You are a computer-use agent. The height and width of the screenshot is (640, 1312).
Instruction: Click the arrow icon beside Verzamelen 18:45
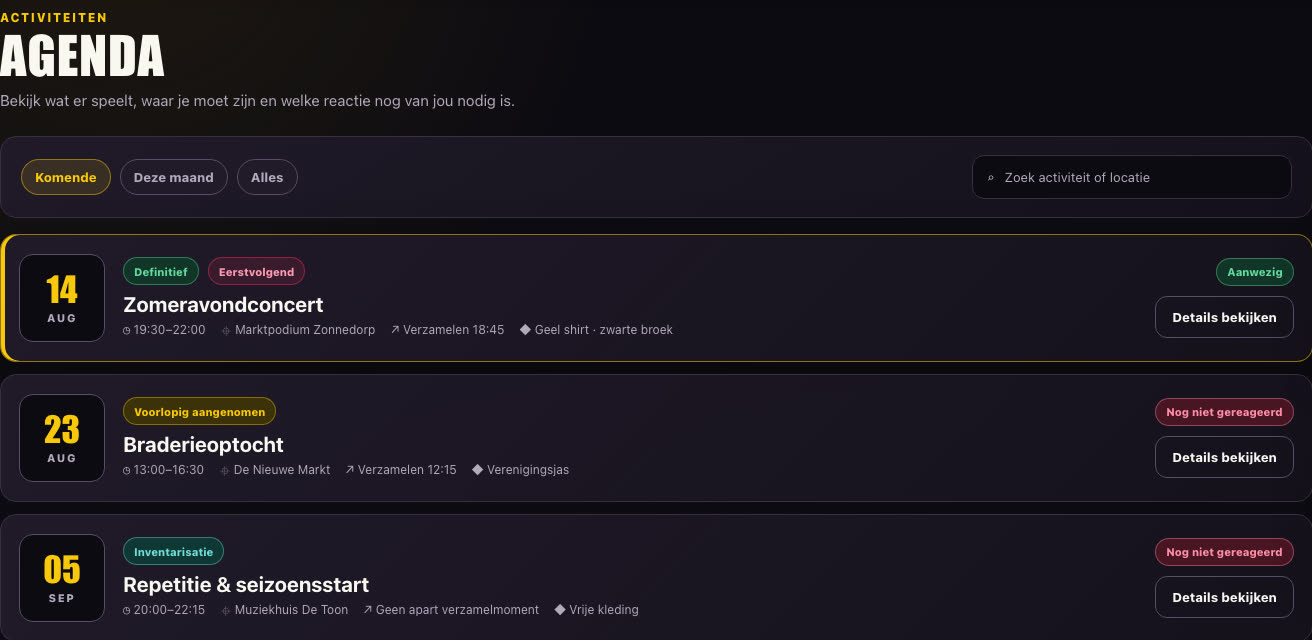click(395, 330)
